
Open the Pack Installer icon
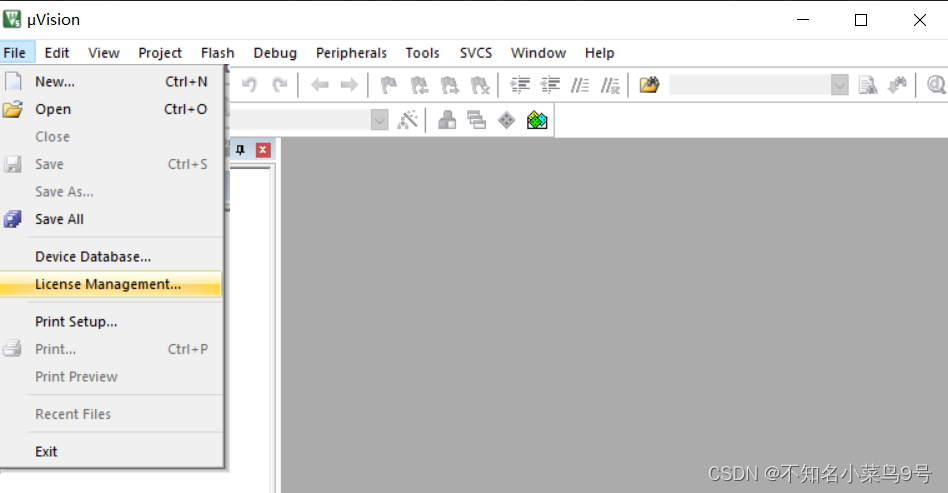click(x=537, y=120)
